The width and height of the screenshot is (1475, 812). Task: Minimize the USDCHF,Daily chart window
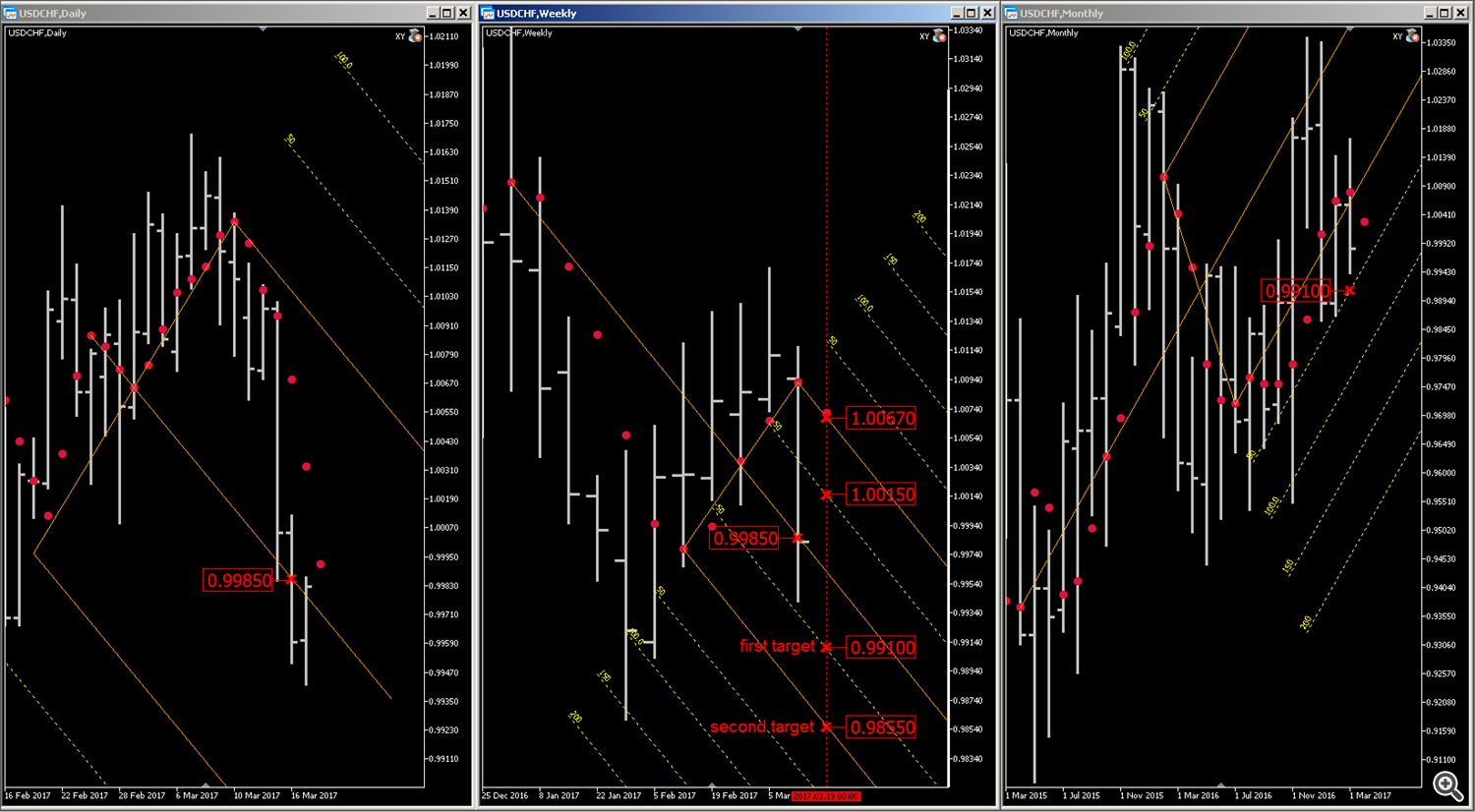point(432,13)
